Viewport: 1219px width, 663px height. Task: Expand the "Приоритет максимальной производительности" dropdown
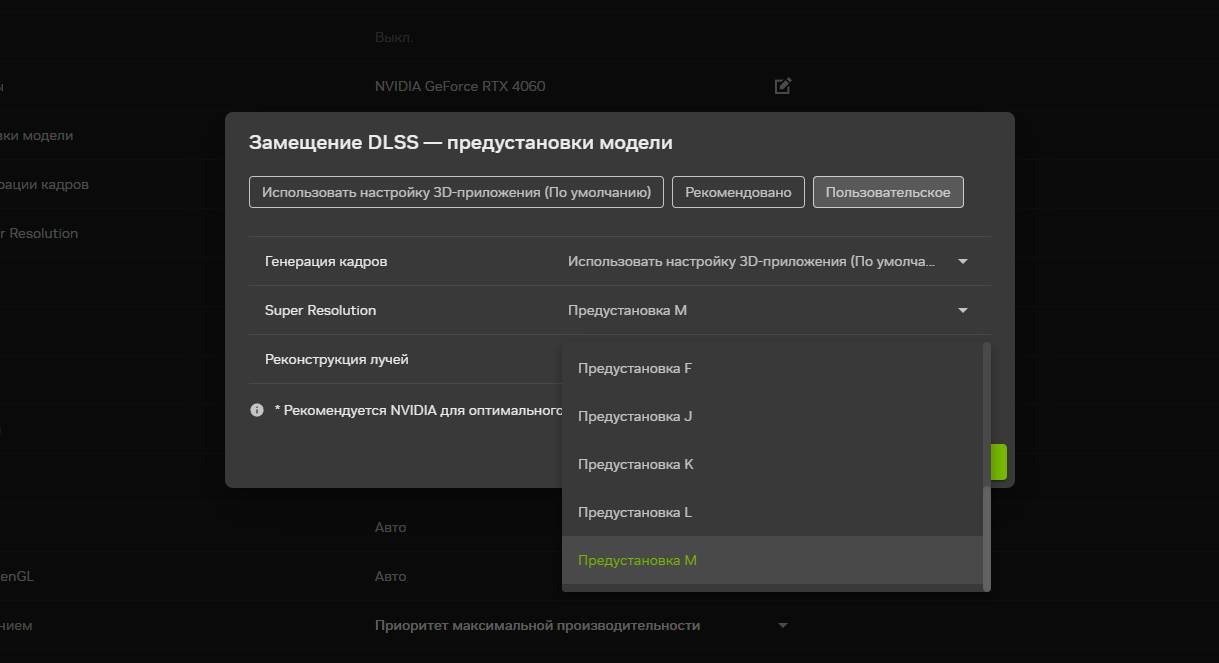pos(783,624)
